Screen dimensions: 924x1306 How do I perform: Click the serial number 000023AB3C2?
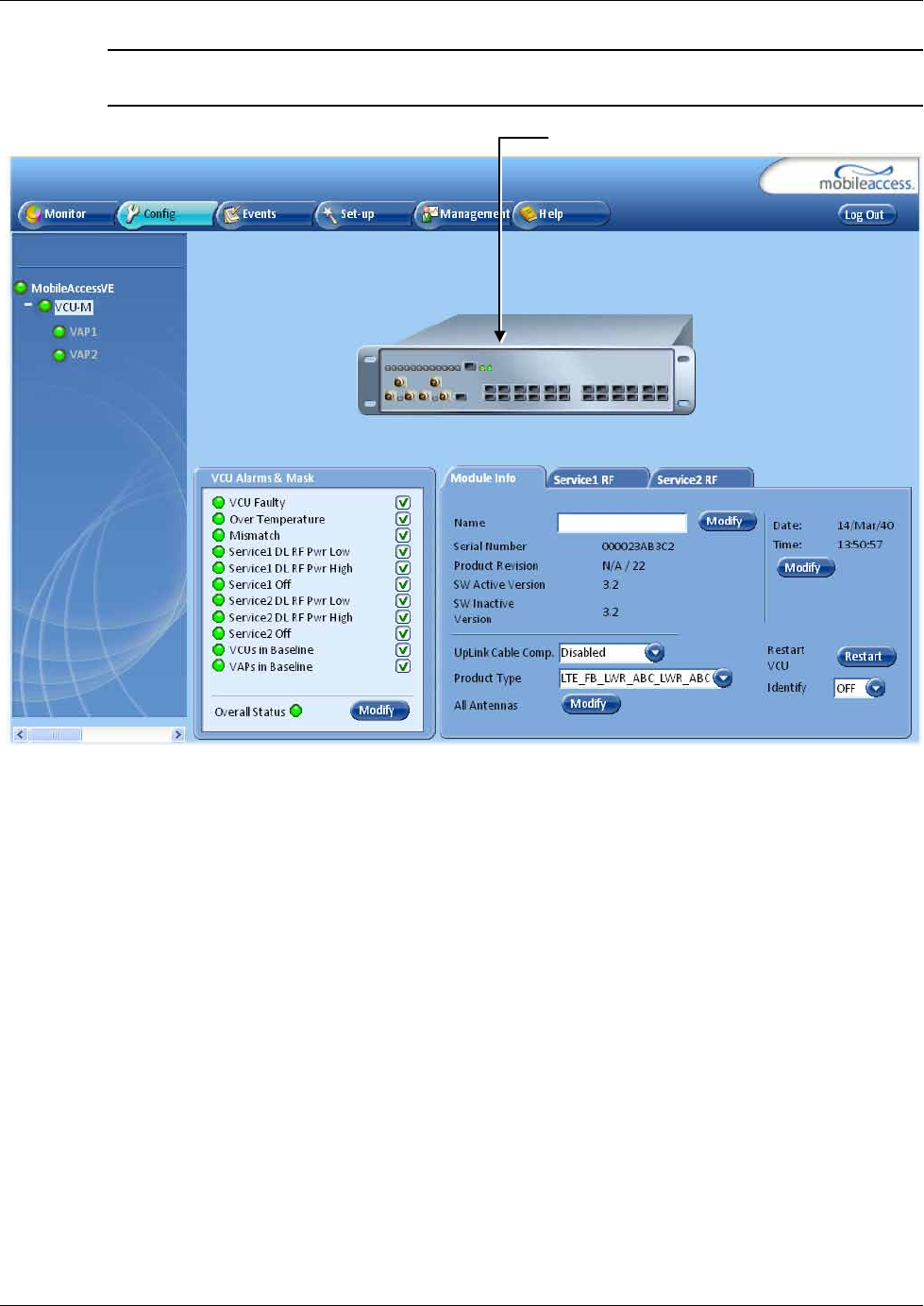[x=638, y=546]
